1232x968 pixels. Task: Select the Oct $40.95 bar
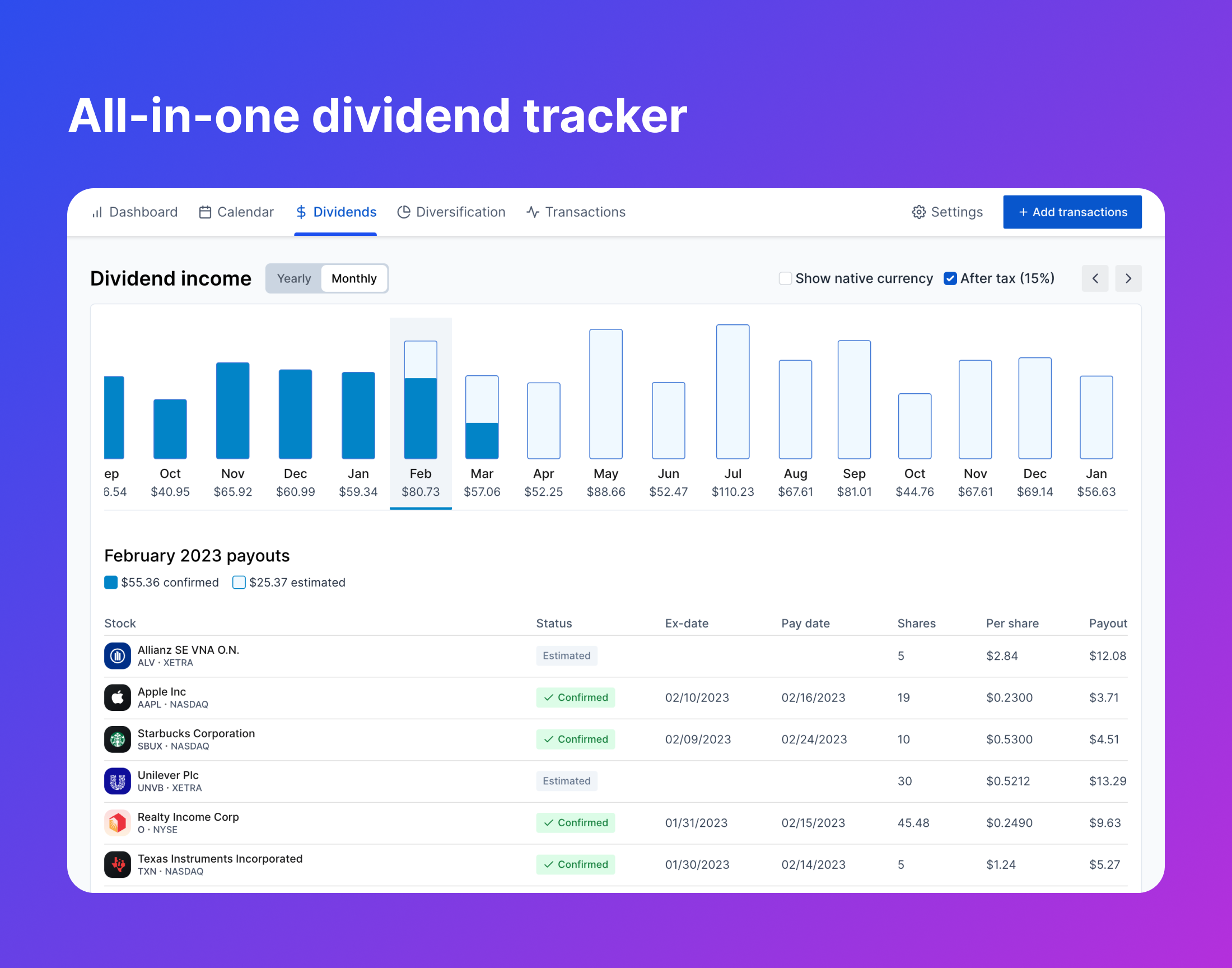pyautogui.click(x=170, y=429)
